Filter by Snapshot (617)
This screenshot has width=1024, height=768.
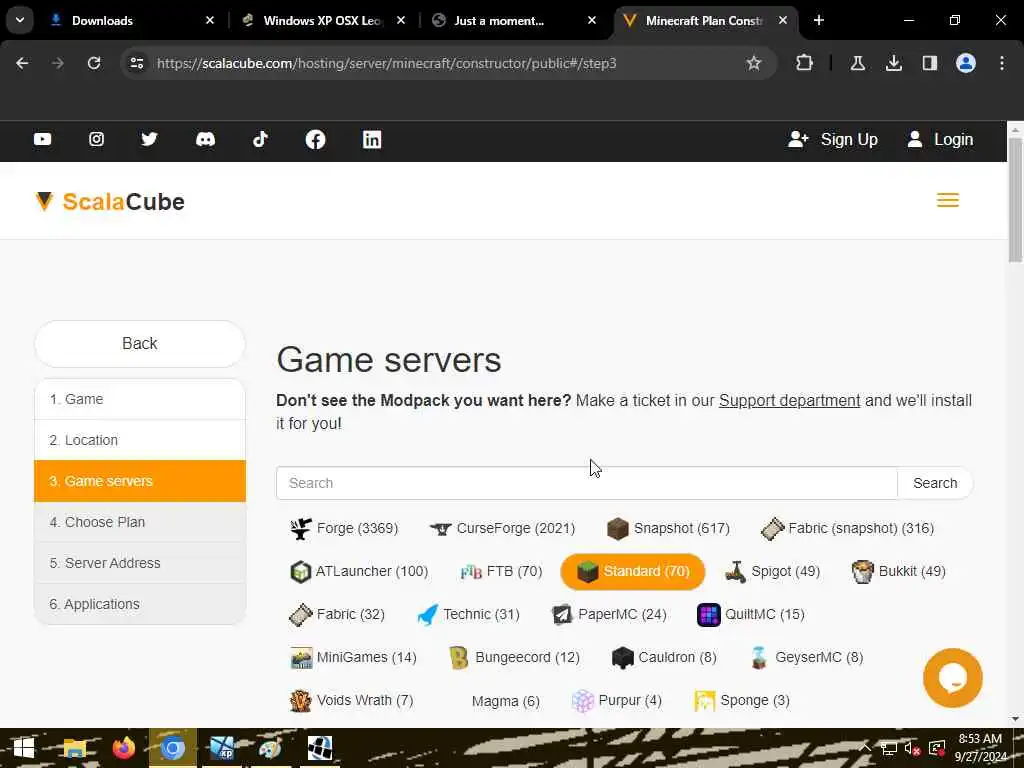[667, 528]
